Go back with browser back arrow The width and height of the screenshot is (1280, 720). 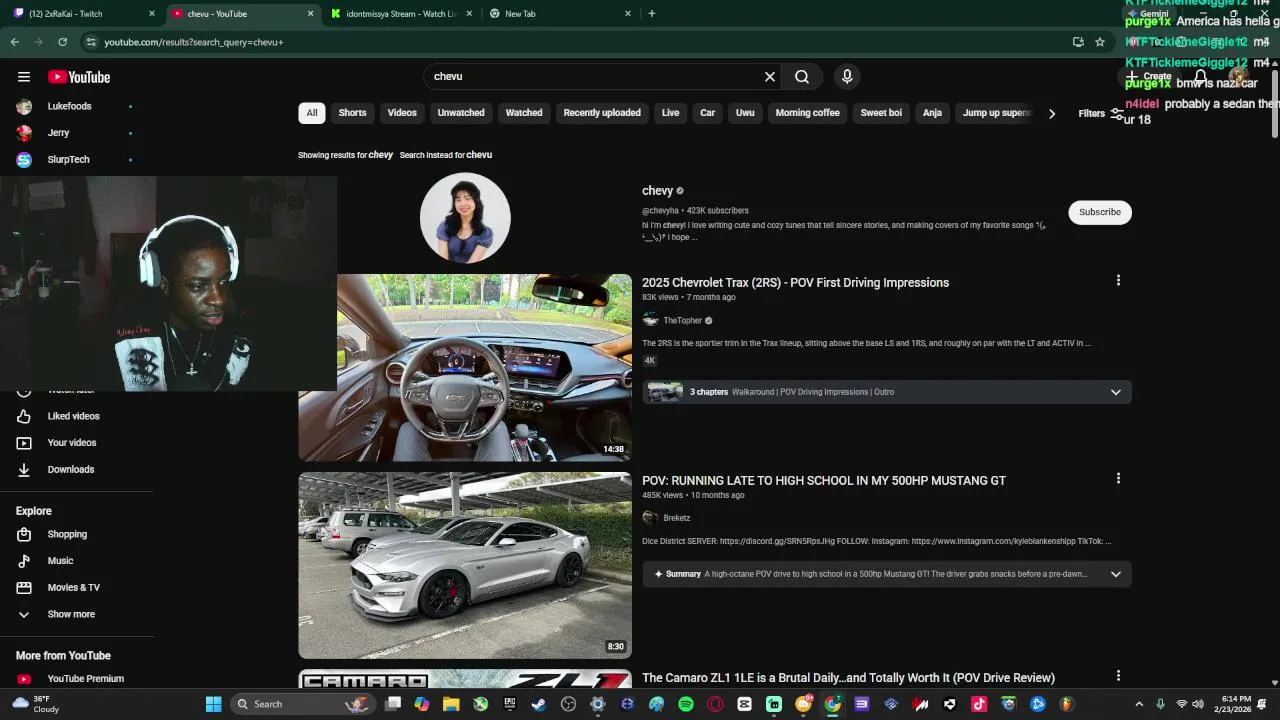coord(14,42)
